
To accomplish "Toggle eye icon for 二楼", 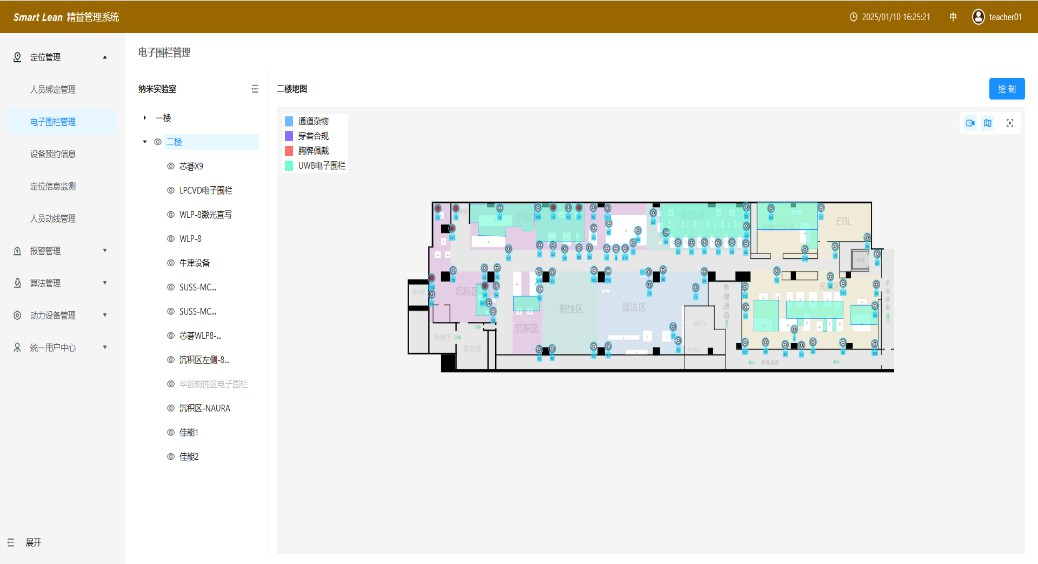I will (x=158, y=142).
